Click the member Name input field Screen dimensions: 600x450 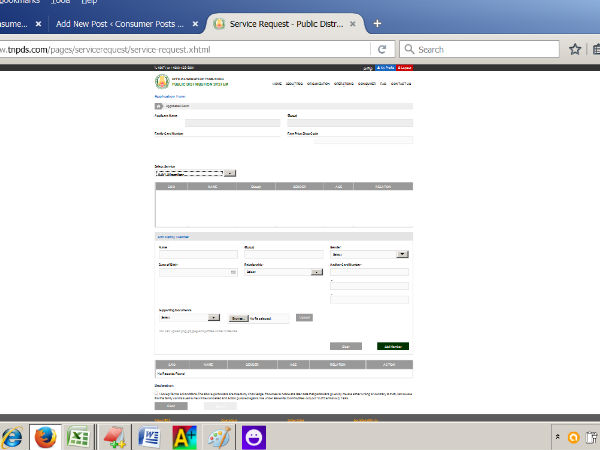click(197, 254)
